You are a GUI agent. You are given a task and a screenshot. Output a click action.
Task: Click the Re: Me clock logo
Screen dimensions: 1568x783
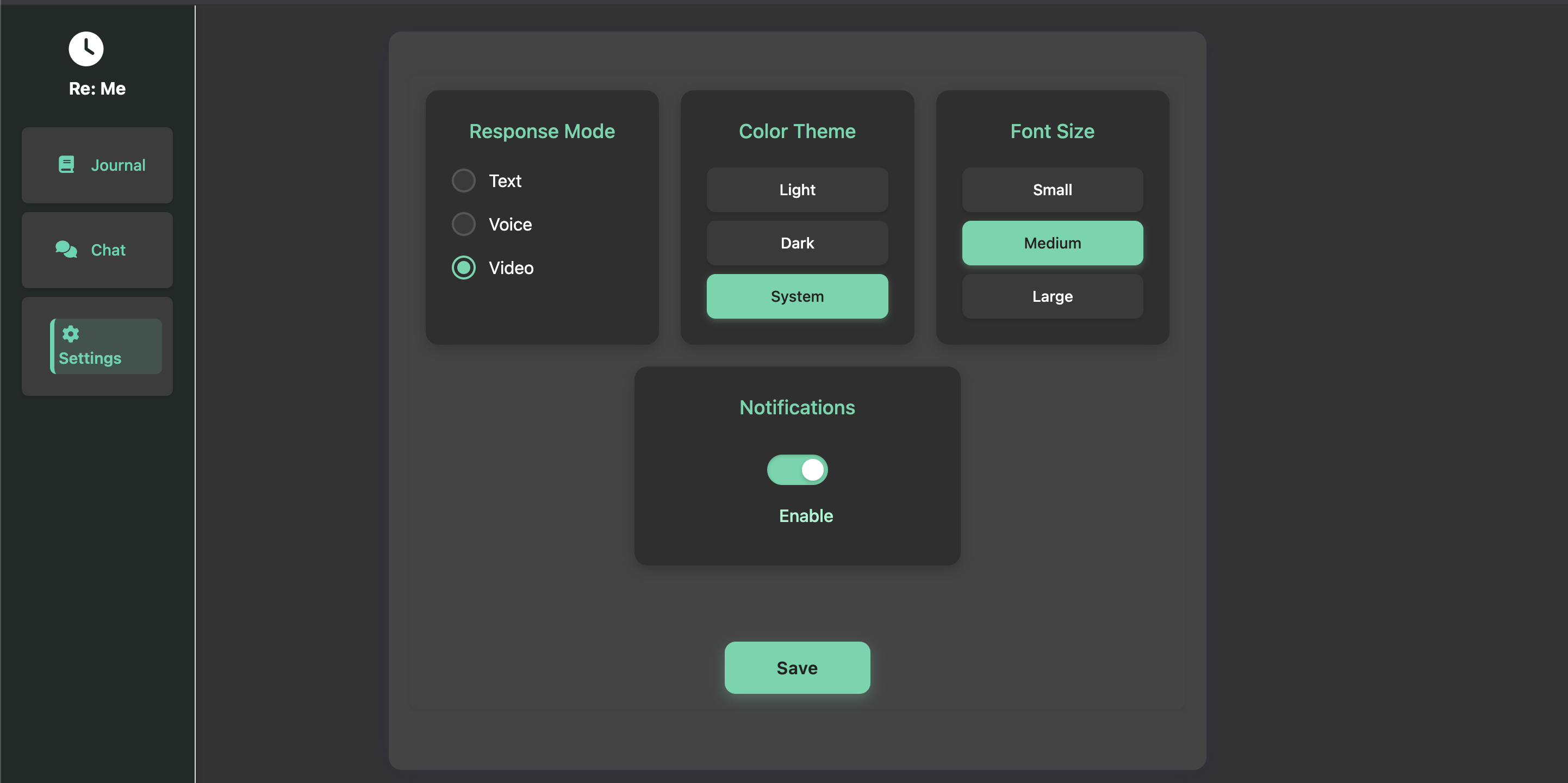pos(86,49)
